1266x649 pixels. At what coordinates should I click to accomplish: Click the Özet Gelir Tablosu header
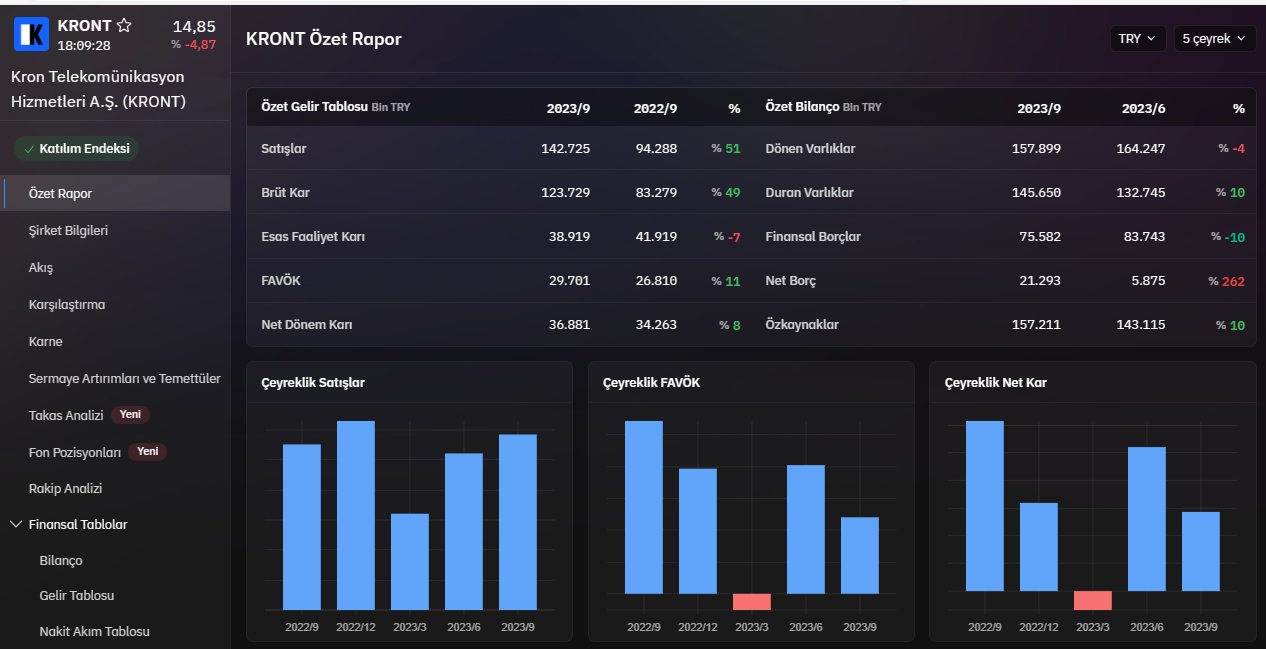click(x=315, y=106)
